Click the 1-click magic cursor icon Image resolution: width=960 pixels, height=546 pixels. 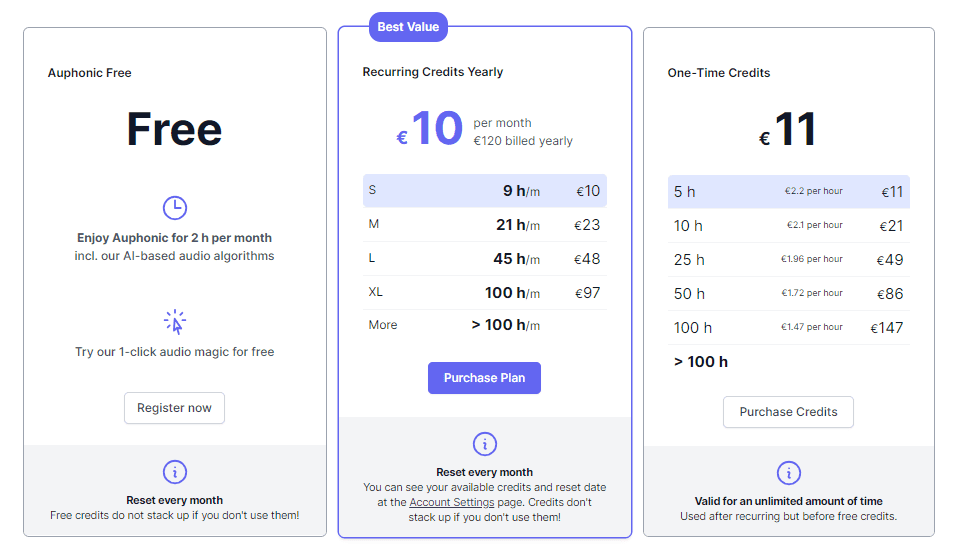pos(175,322)
